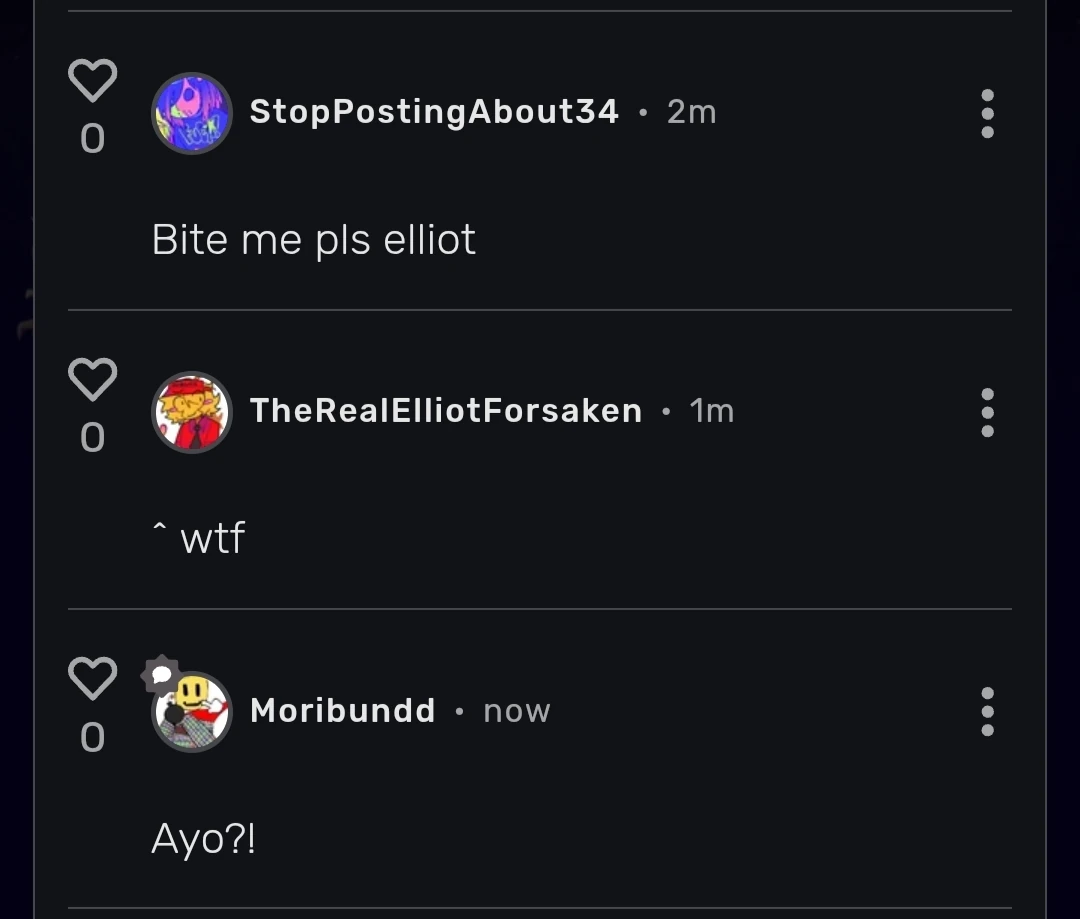Open TheRealElliotForsaken's avatar
Viewport: 1080px width, 919px height.
pyautogui.click(x=191, y=411)
